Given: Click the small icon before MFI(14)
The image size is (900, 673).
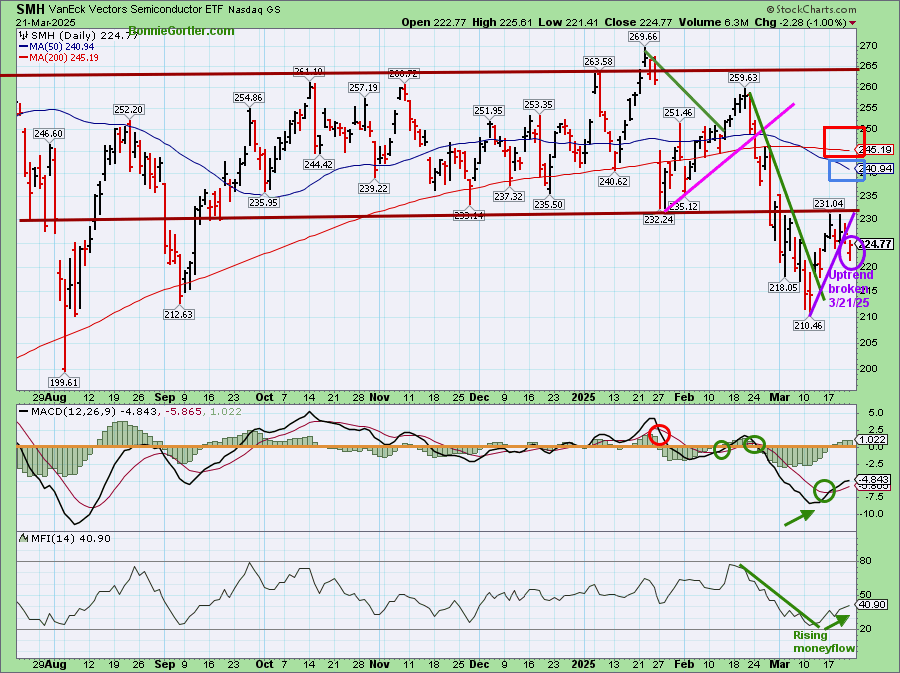Looking at the screenshot, I should (x=24, y=538).
